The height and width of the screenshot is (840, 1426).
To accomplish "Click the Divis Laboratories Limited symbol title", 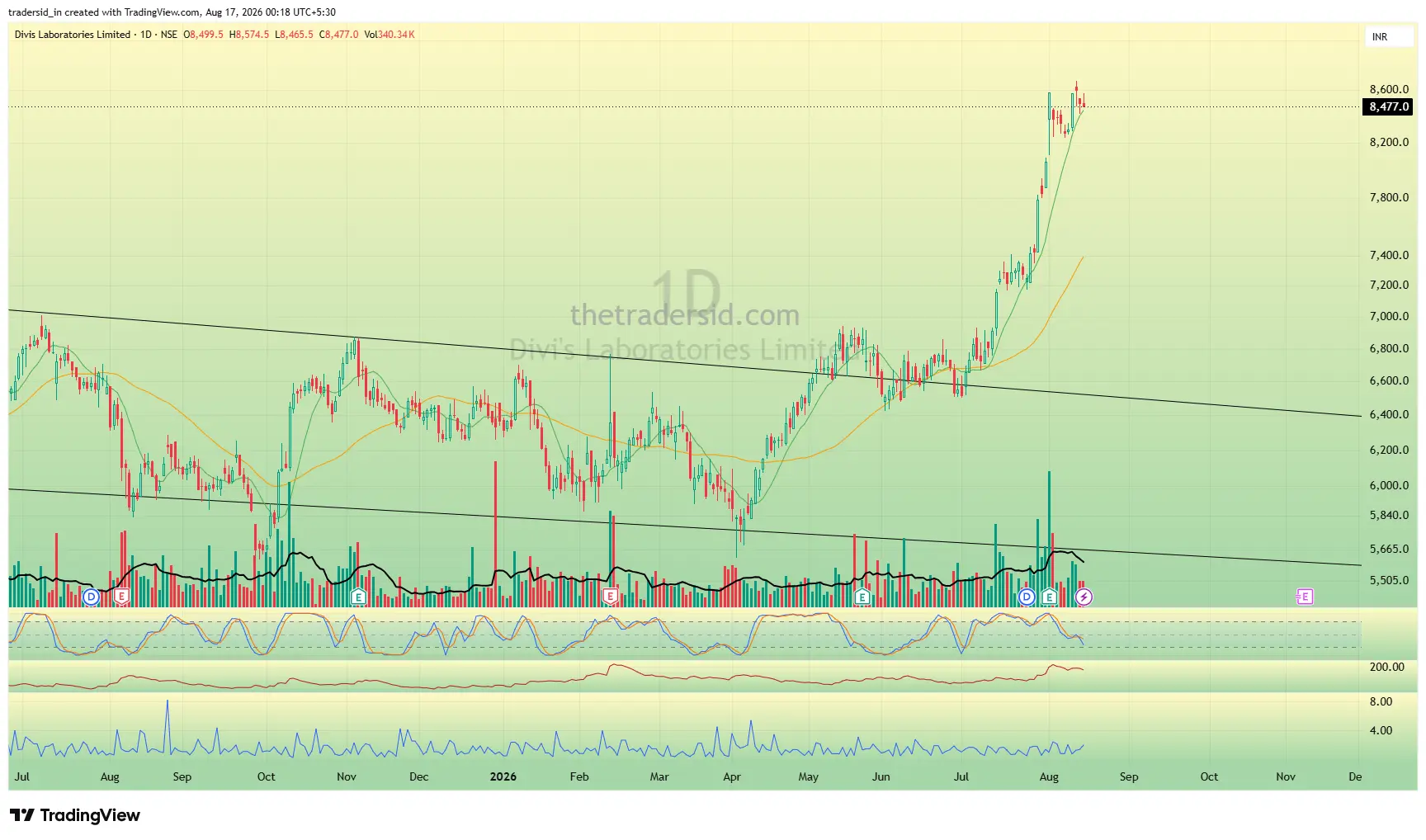I will 73,35.
